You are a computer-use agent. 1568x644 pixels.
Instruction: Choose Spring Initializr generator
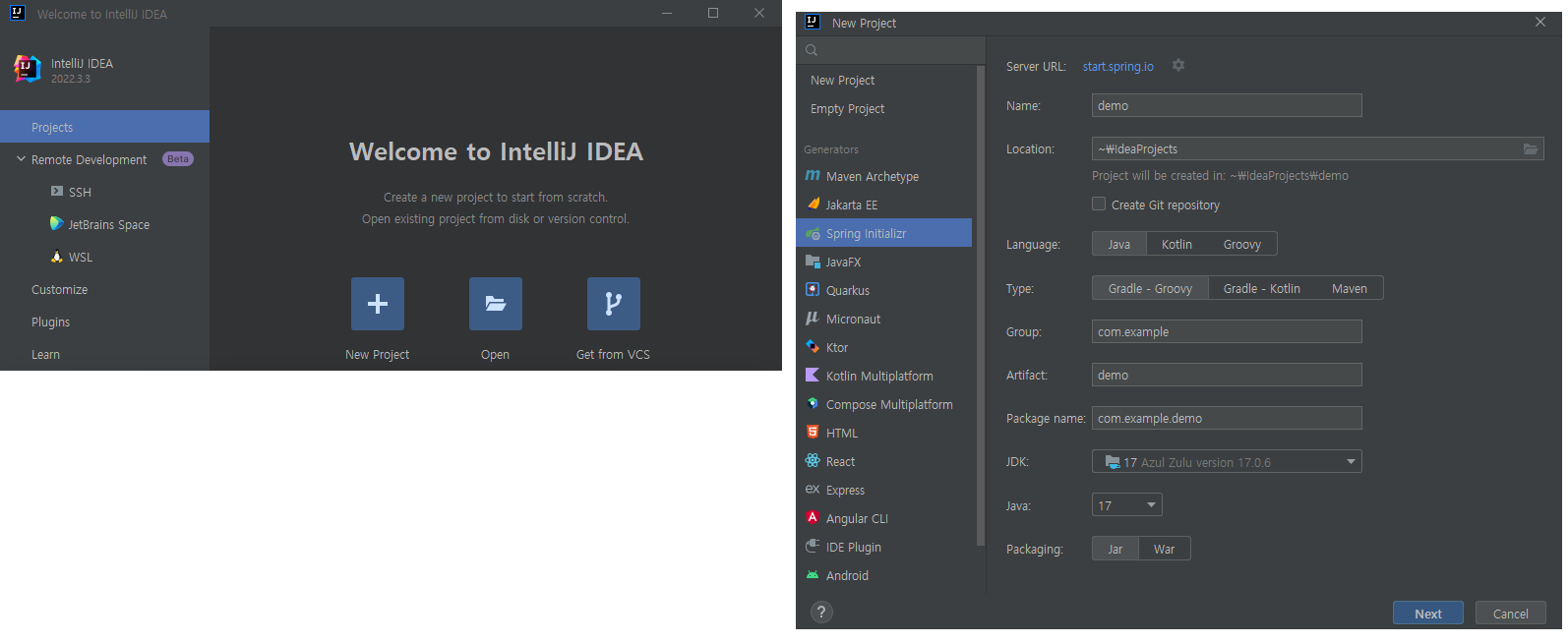pyautogui.click(x=884, y=233)
